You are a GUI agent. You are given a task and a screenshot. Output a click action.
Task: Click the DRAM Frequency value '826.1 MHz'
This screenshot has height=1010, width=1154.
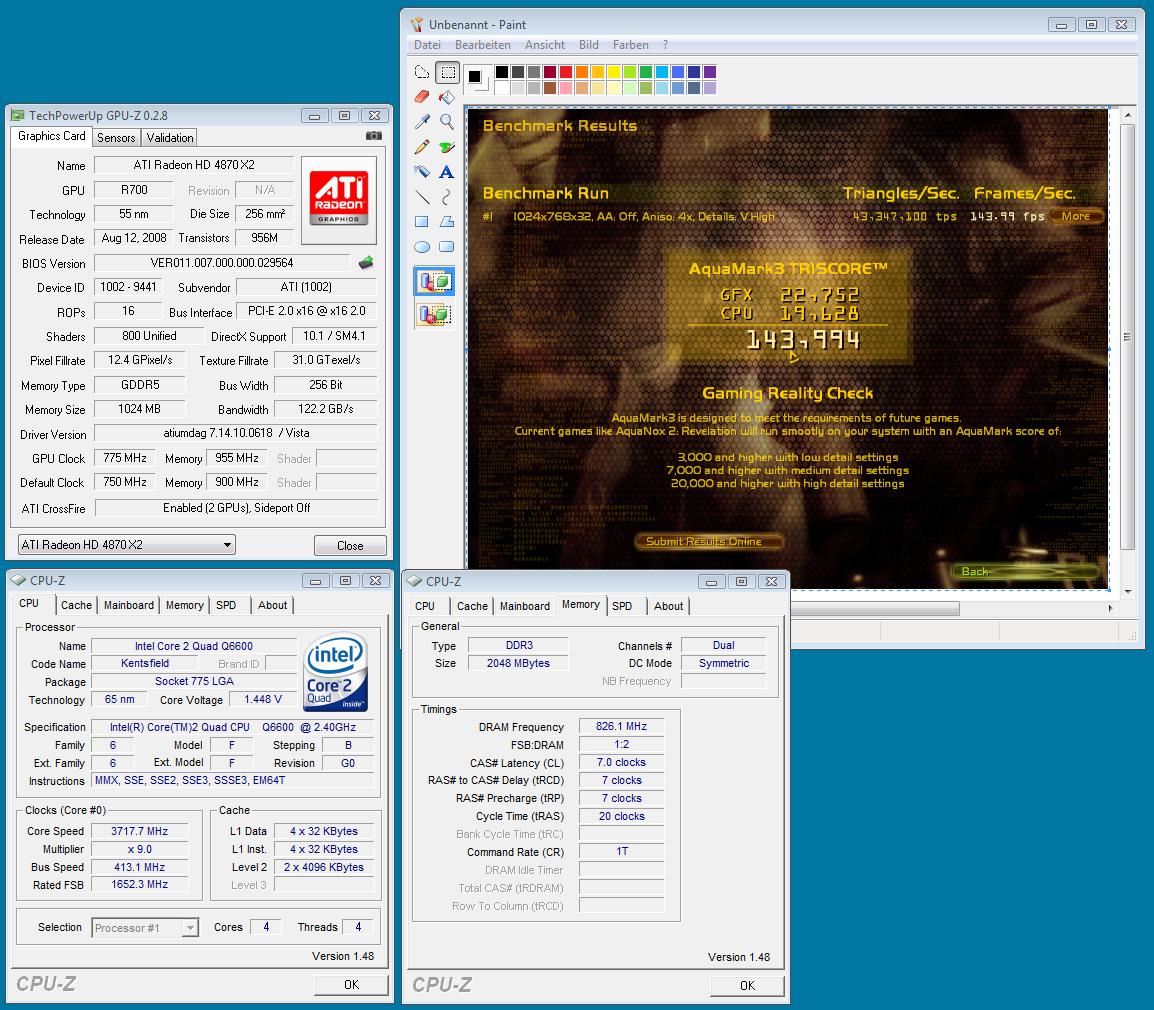coord(621,727)
